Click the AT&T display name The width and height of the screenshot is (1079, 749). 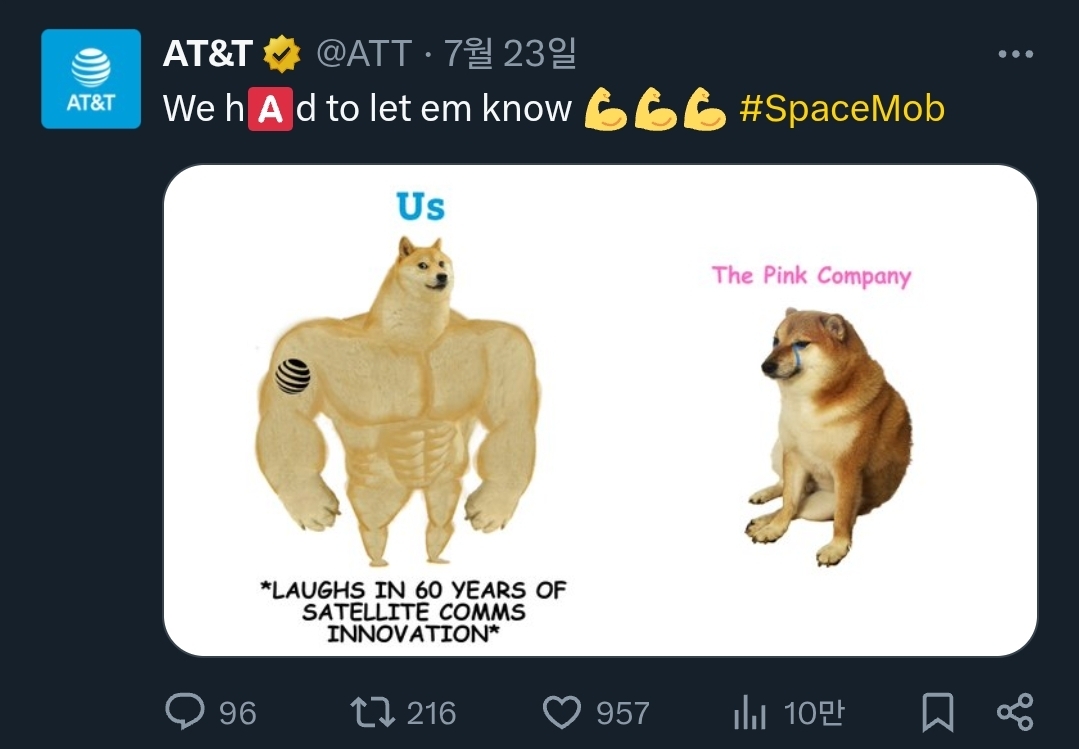(208, 54)
